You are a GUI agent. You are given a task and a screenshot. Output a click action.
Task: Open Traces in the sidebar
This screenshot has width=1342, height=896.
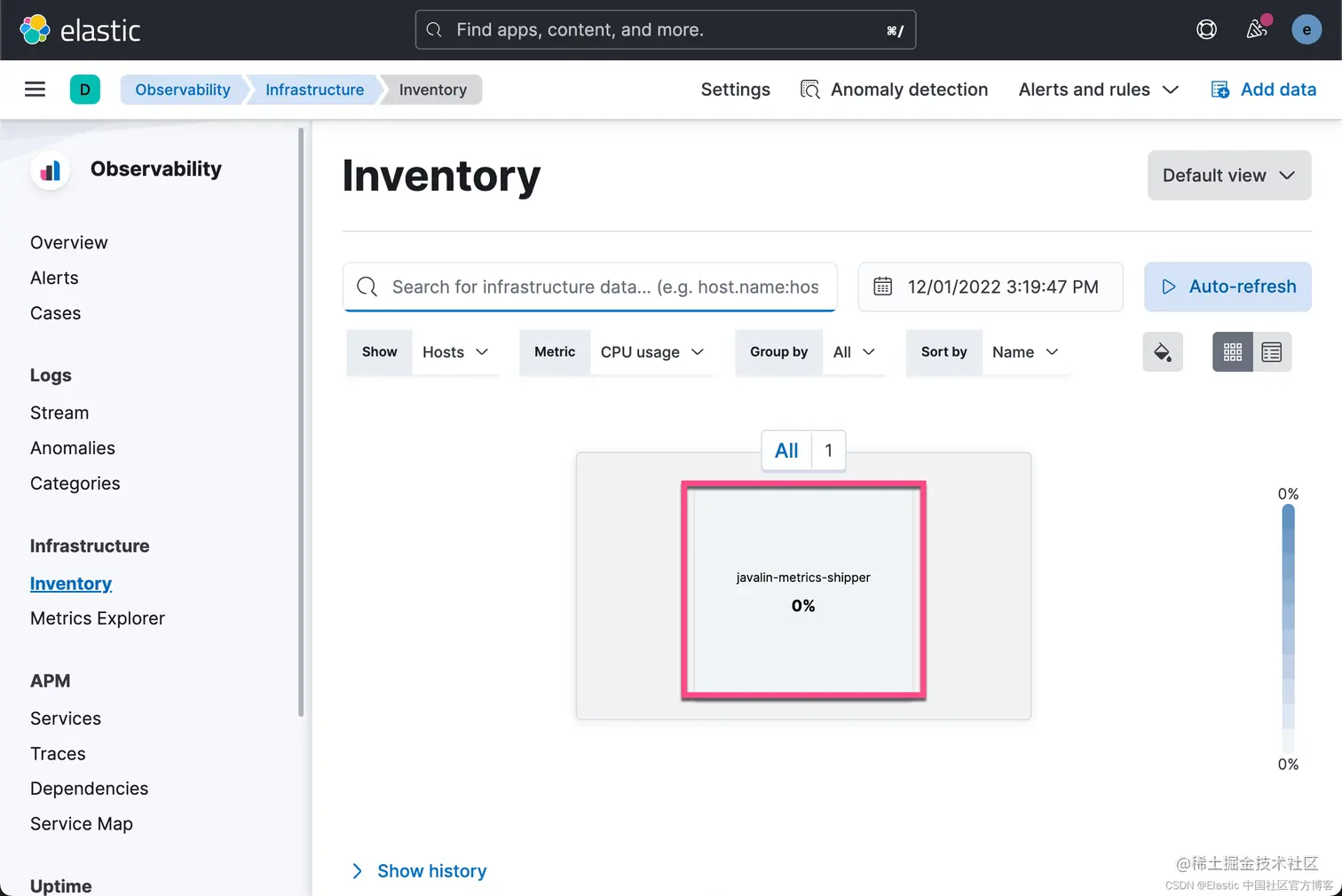click(x=58, y=754)
